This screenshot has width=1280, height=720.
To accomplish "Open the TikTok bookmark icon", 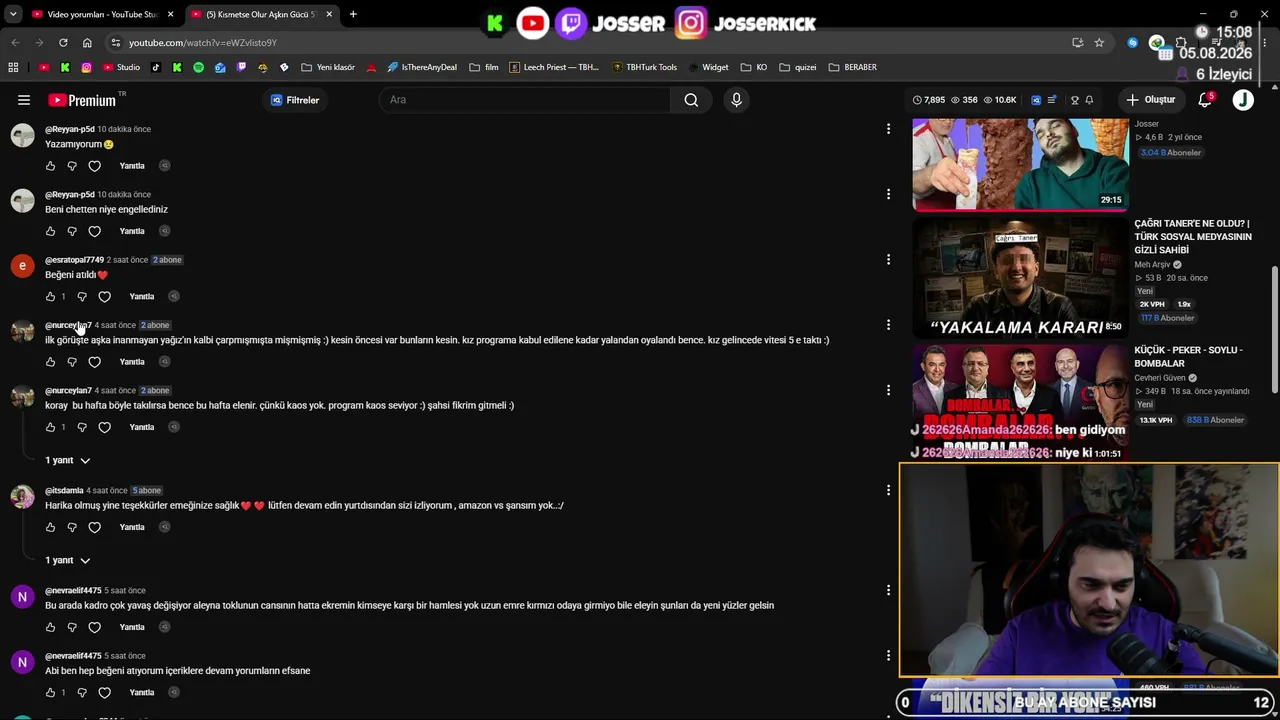I will 156,68.
